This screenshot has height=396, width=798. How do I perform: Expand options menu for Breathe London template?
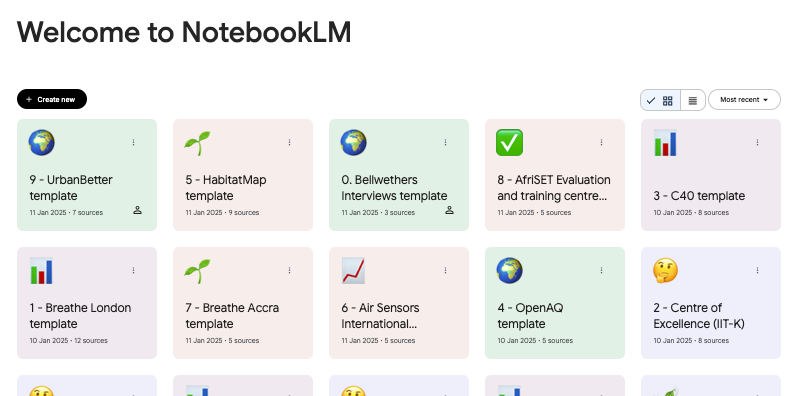(133, 271)
